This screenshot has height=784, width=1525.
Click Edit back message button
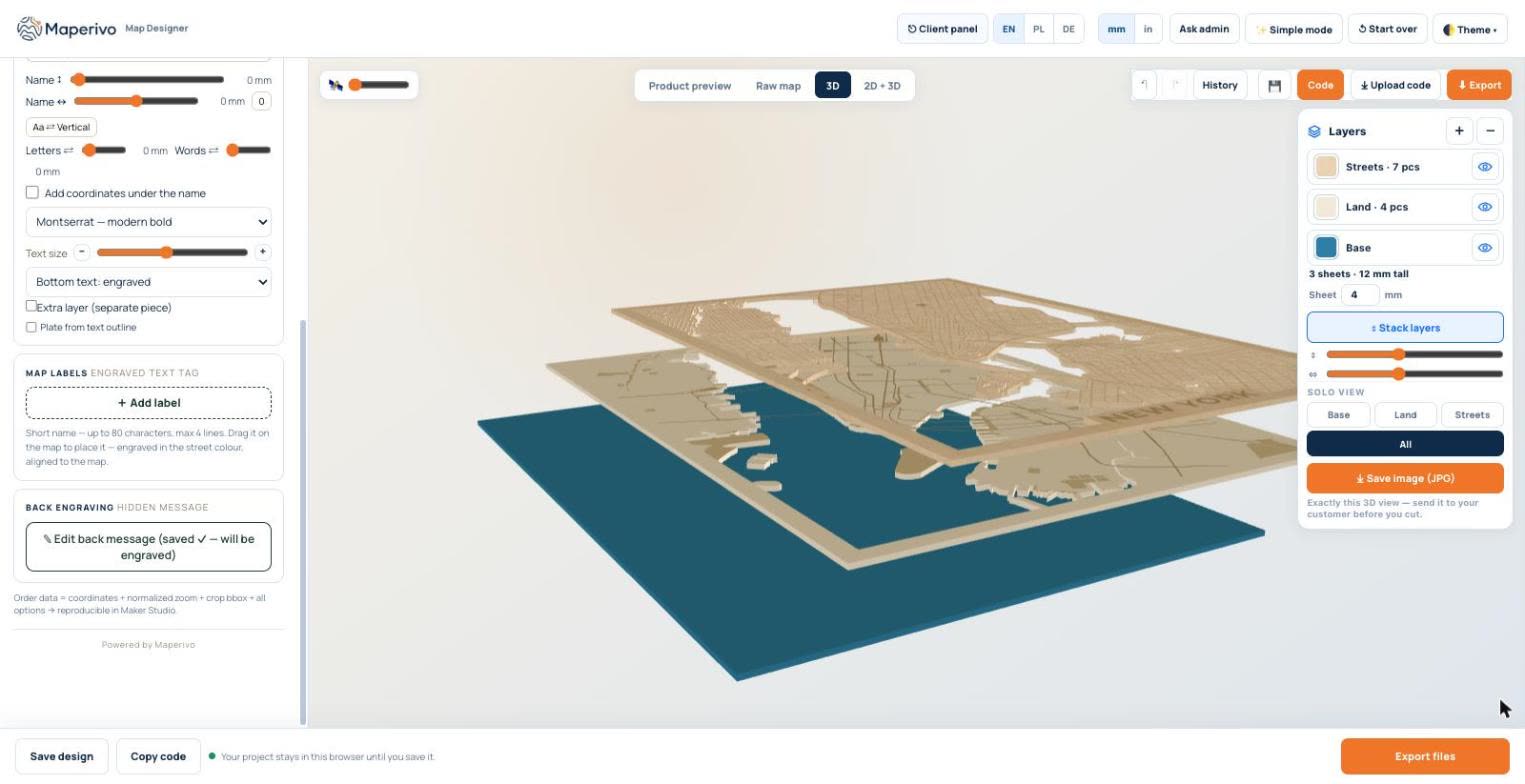(149, 547)
